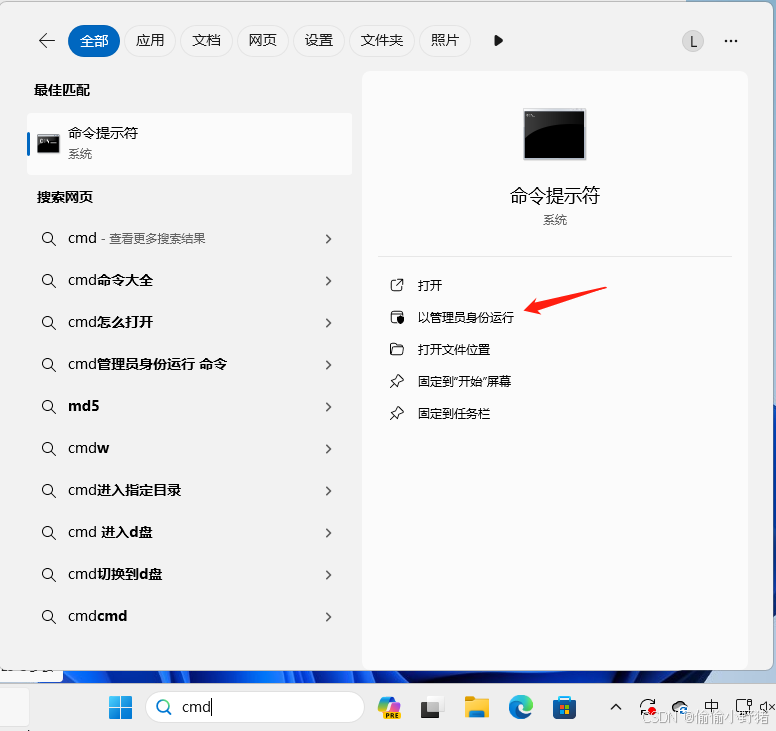Expand chevron for cmdcmd
776x731 pixels.
point(328,617)
